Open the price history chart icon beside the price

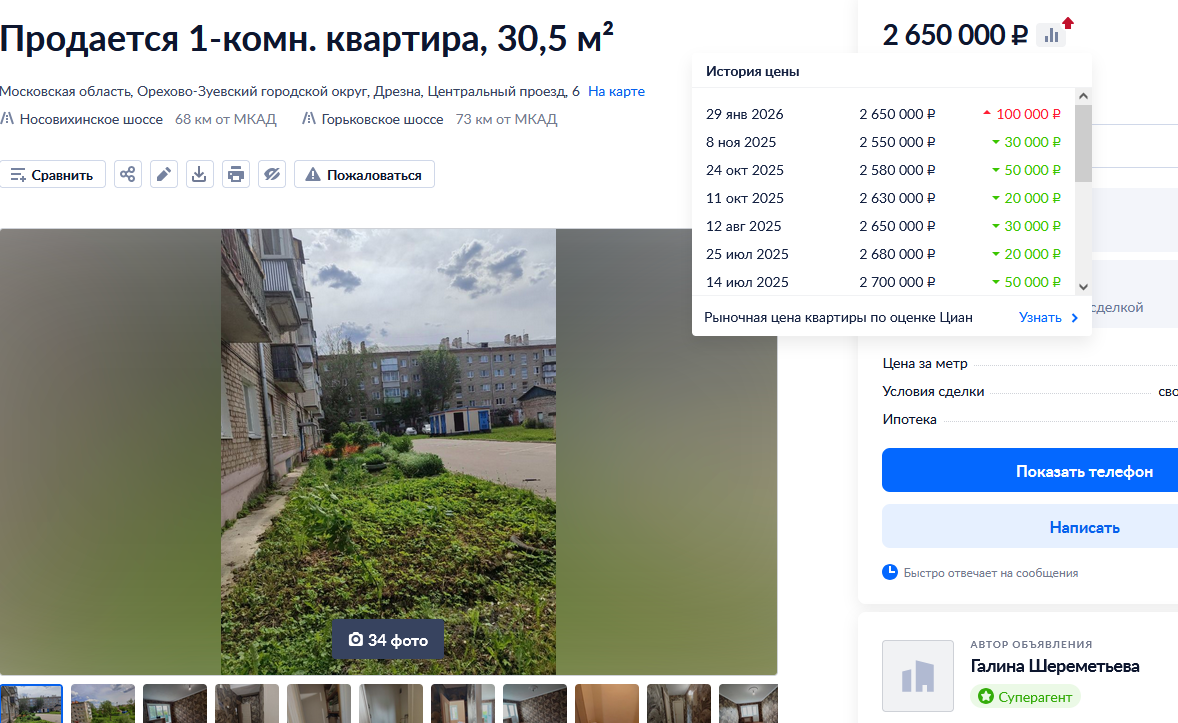(1051, 35)
